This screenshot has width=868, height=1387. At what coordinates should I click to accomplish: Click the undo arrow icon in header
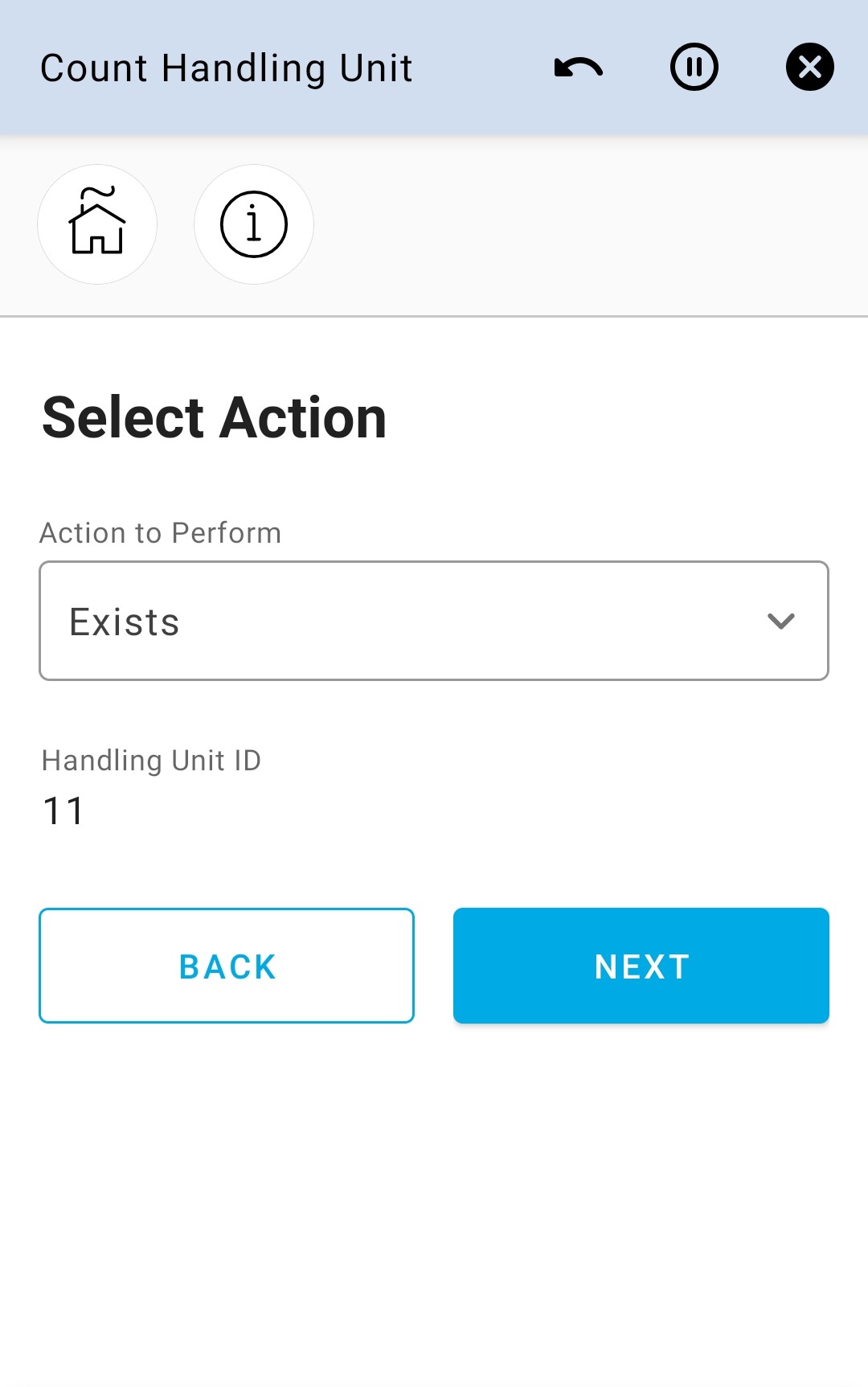tap(579, 68)
